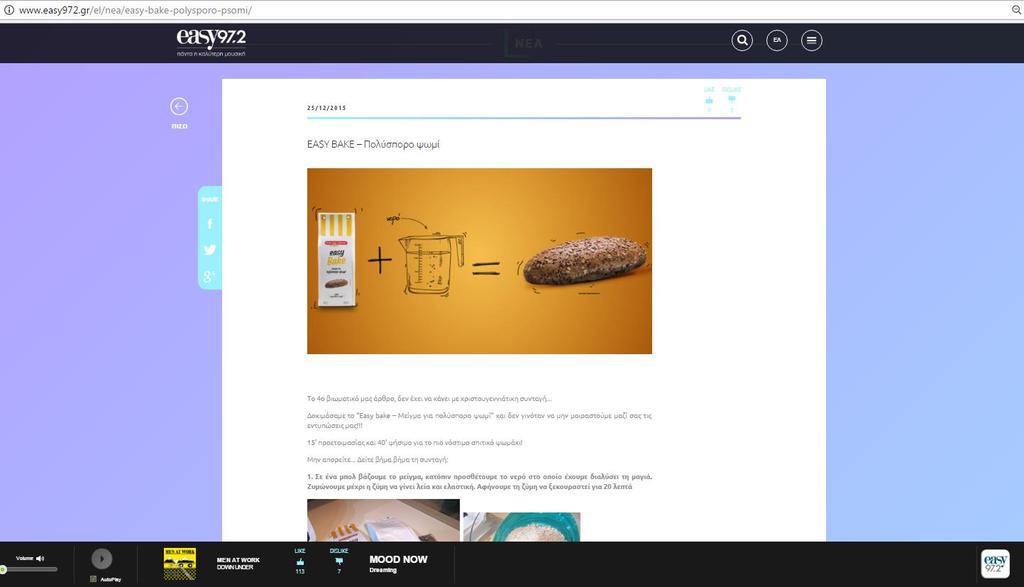The image size is (1024, 587).
Task: Click the article title EASY BAKE – Πολύσπορο ψωμί
Action: click(x=373, y=144)
